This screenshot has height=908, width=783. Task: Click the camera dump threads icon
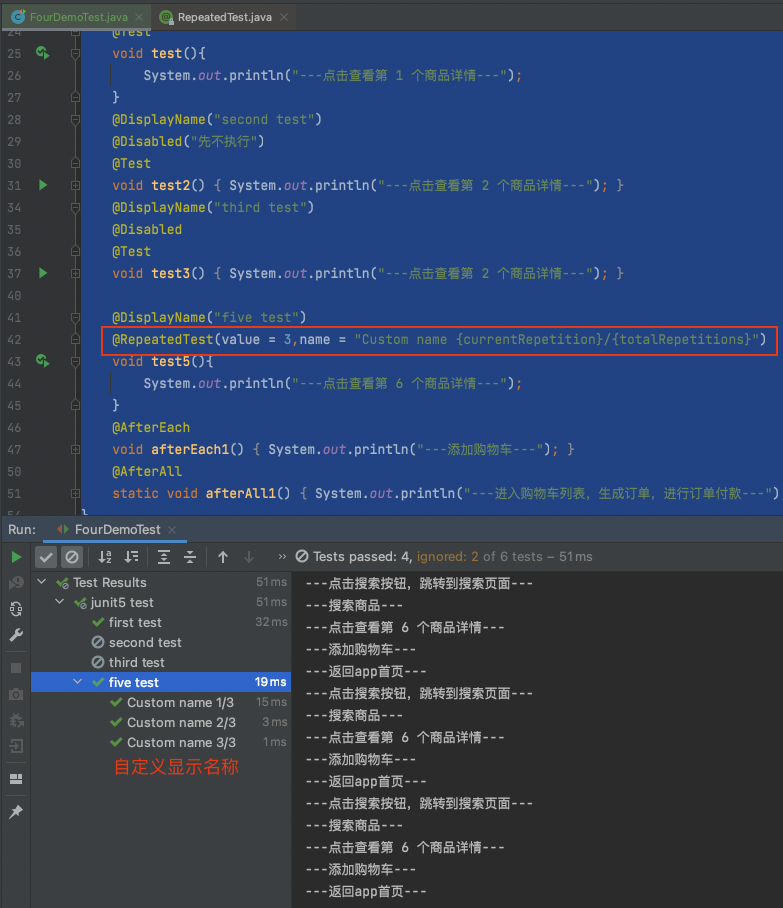click(16, 694)
